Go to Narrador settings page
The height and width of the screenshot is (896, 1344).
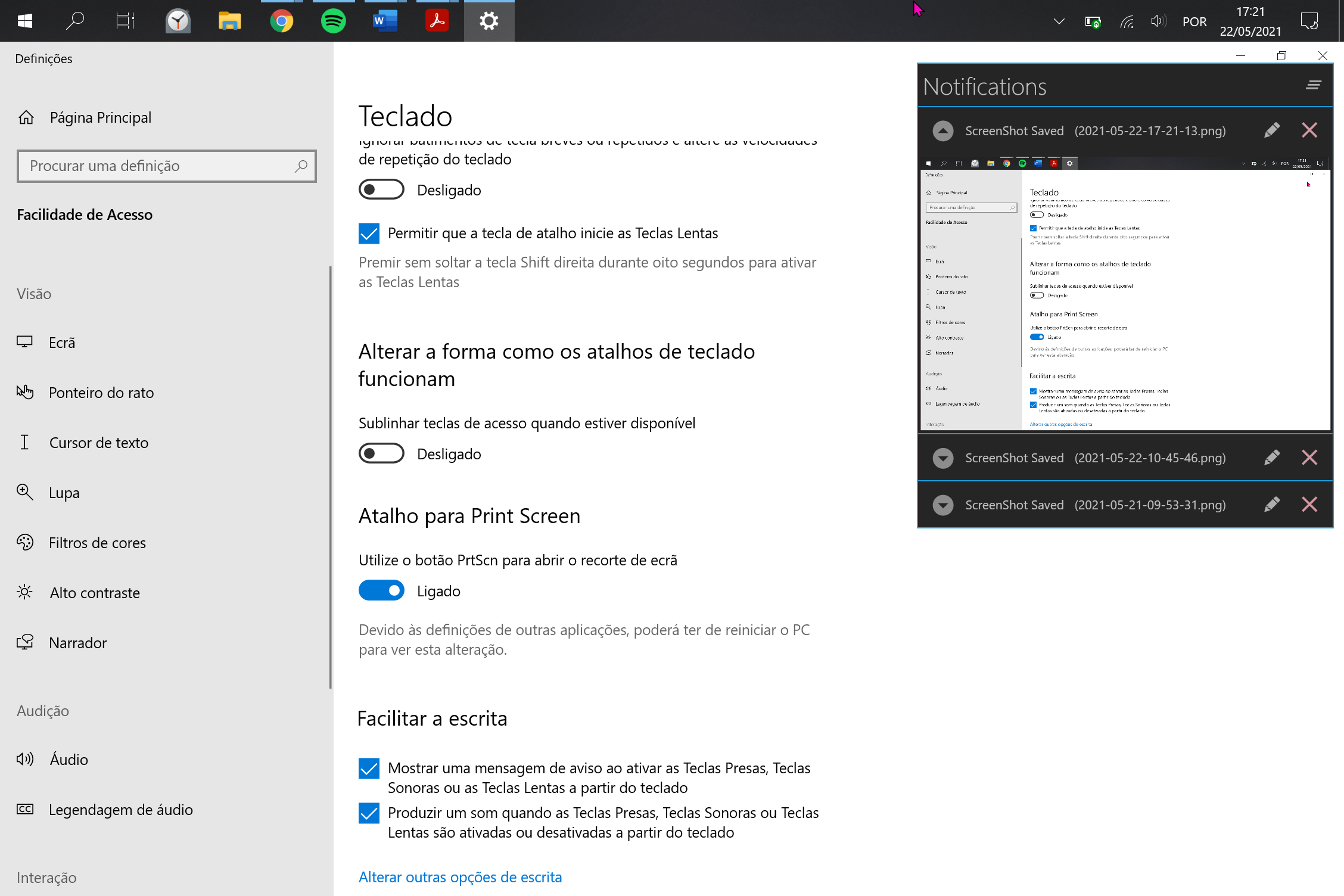77,643
